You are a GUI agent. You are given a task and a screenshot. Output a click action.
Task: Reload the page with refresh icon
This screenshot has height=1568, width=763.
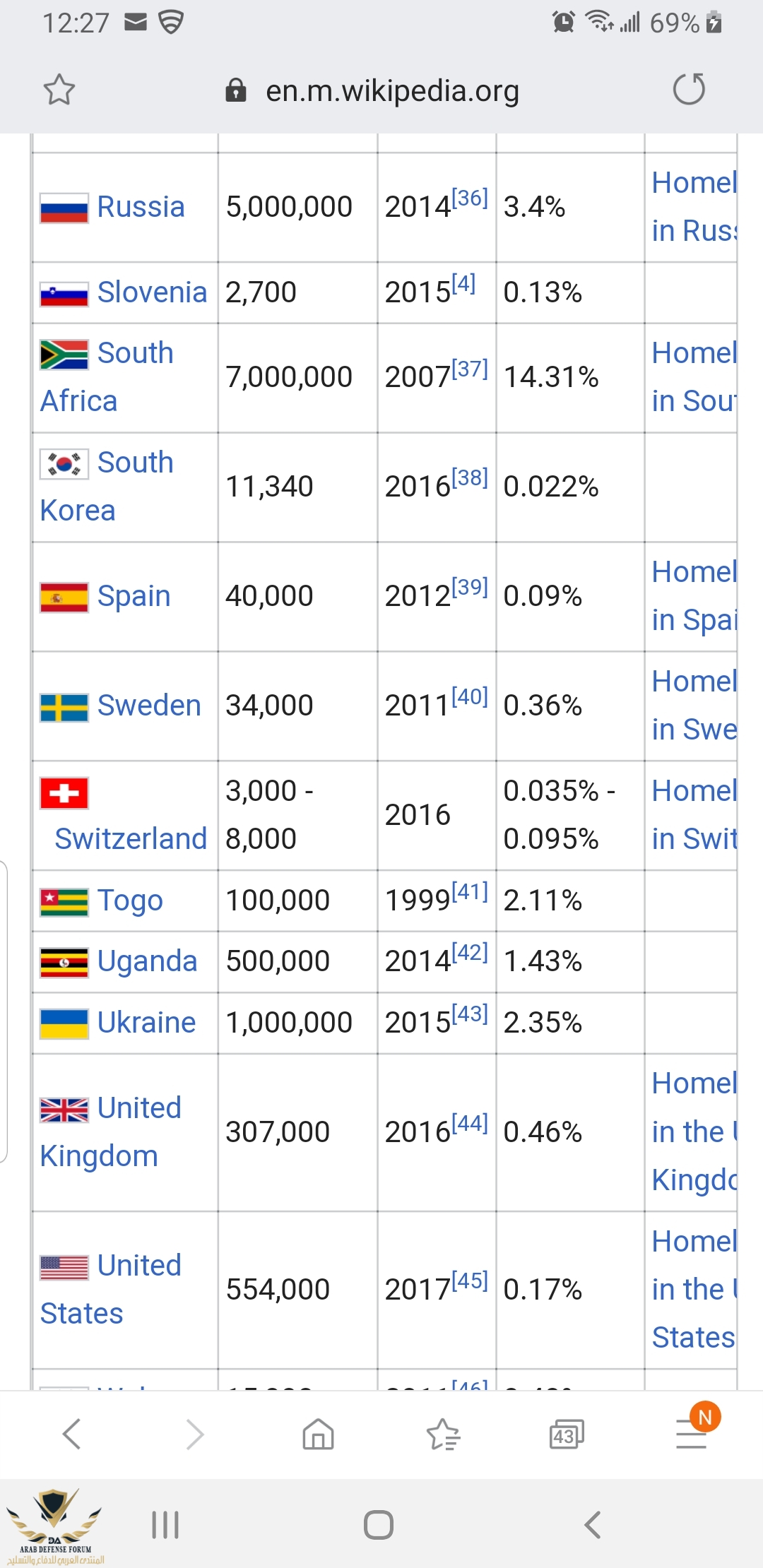689,89
